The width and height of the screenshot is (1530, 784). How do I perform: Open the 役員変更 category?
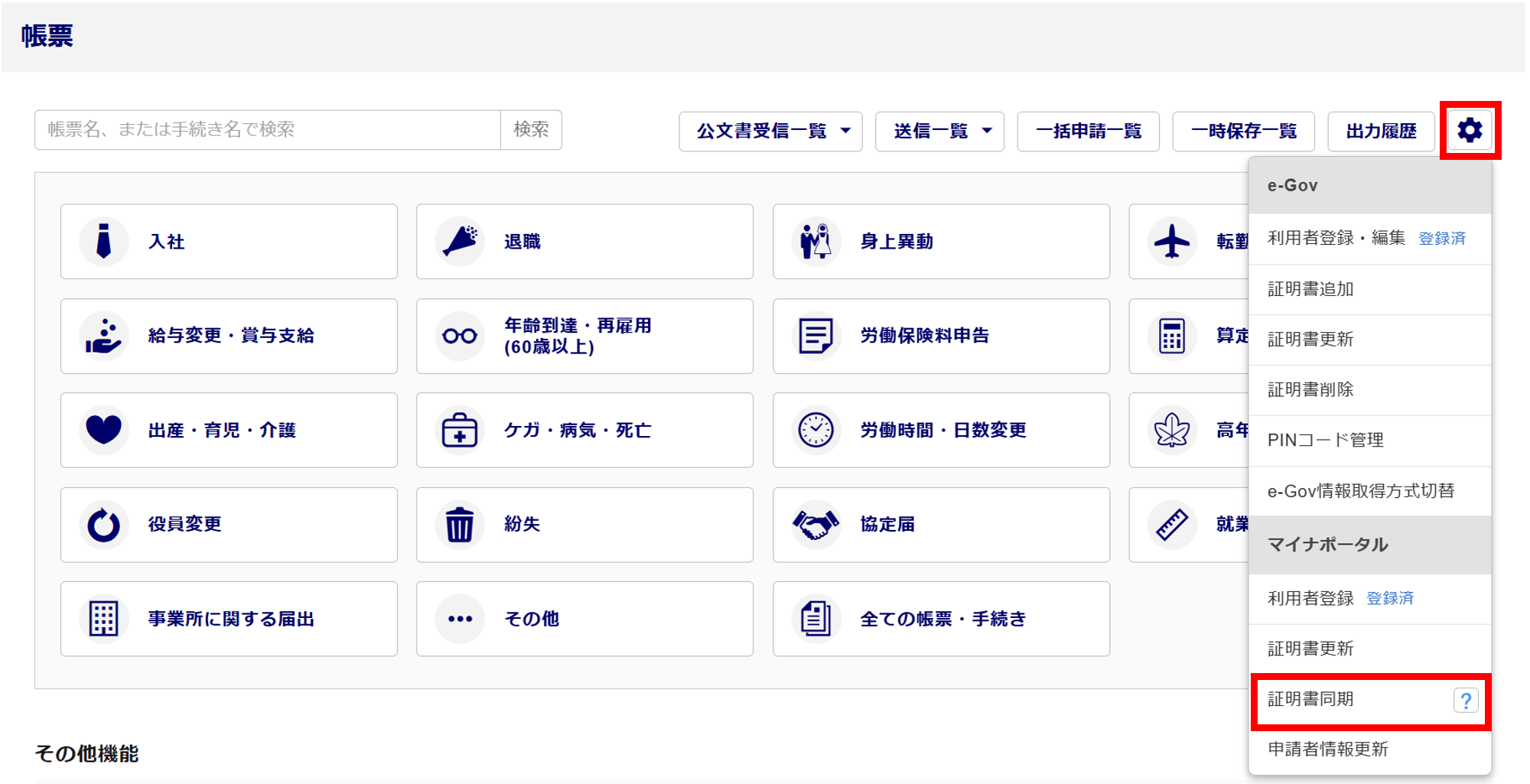[x=229, y=525]
